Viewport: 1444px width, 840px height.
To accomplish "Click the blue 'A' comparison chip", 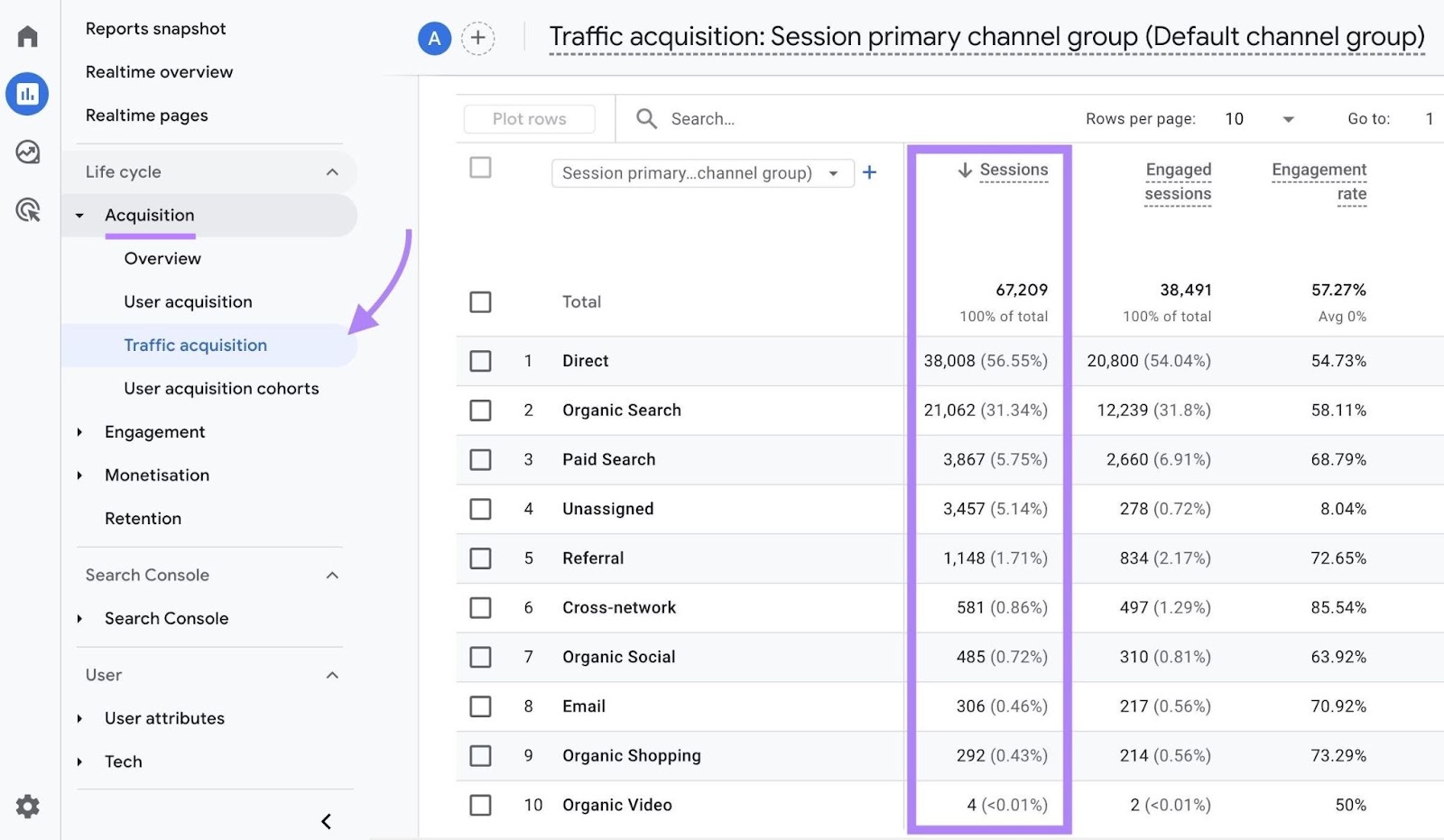I will [434, 38].
